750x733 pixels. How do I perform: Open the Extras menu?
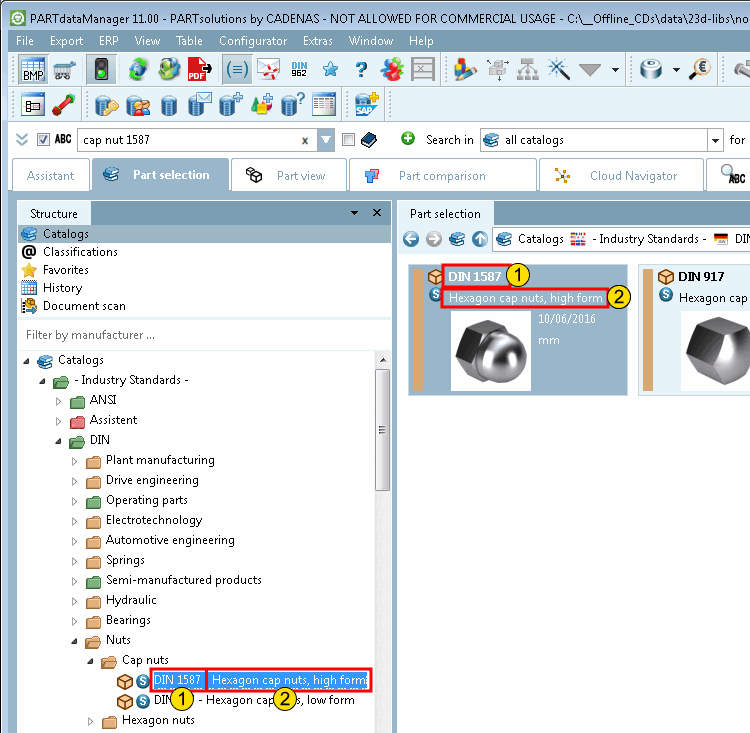[318, 41]
